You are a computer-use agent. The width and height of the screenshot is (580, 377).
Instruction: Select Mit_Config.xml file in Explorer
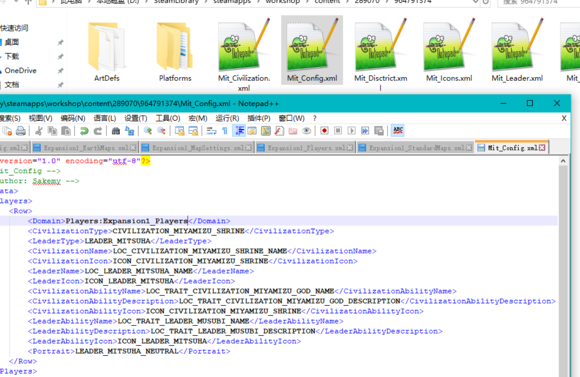tap(312, 50)
